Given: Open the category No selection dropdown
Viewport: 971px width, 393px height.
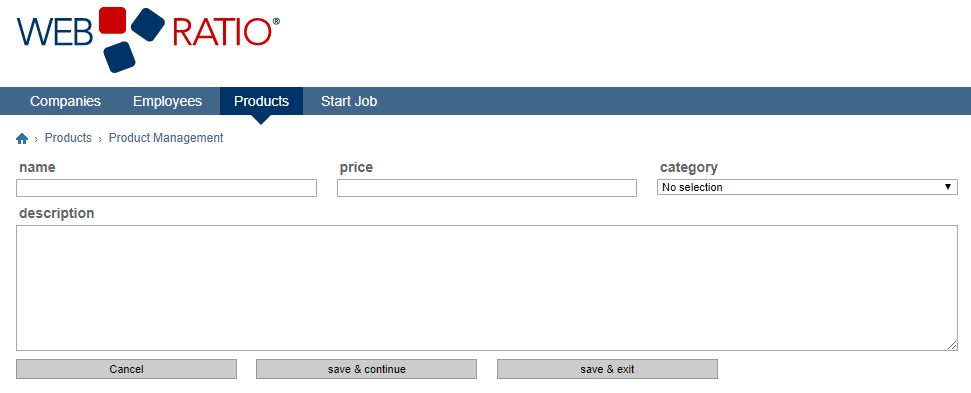Looking at the screenshot, I should tap(807, 187).
